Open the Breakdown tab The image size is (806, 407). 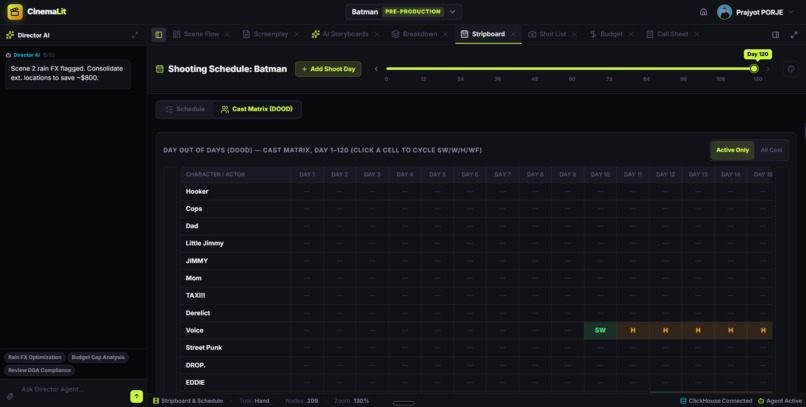click(420, 34)
